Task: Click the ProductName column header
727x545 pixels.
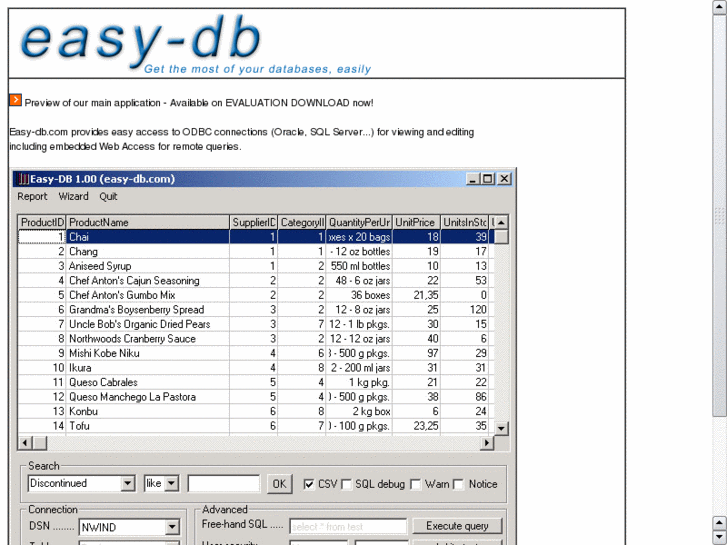Action: pyautogui.click(x=148, y=223)
